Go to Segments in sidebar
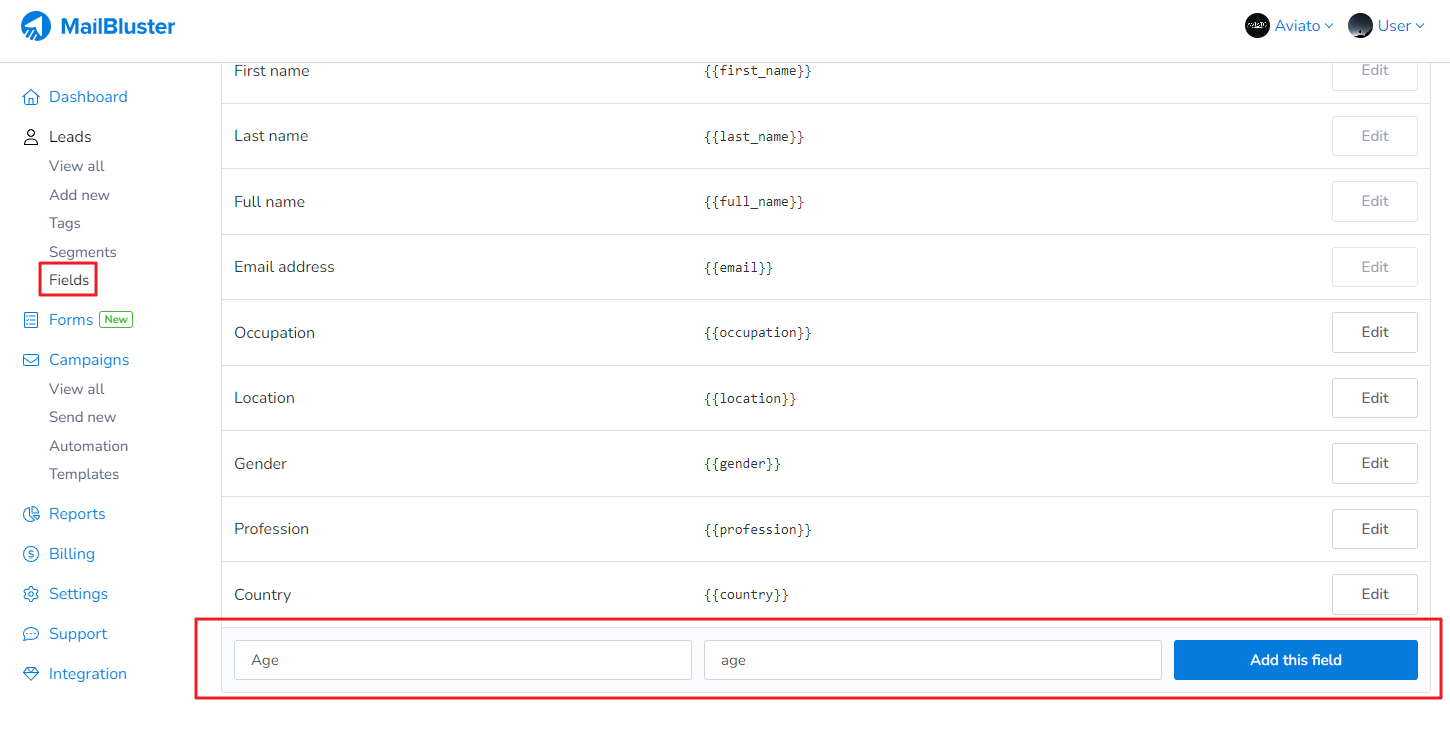Viewport: 1450px width, 739px height. tap(82, 252)
